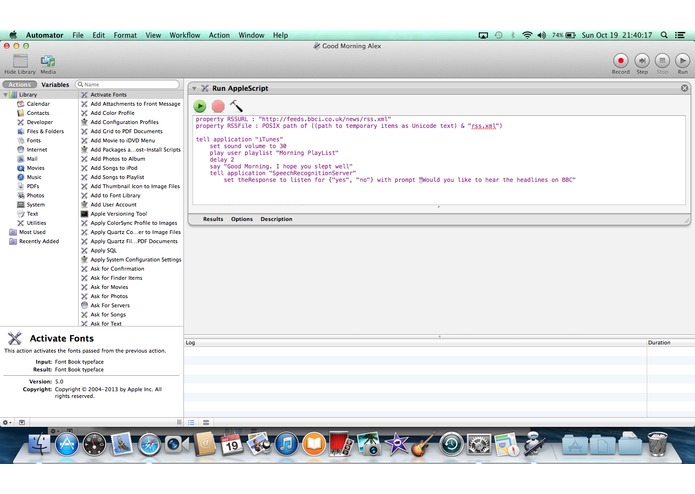Open the Workflow menu
The image size is (695, 494).
[185, 35]
